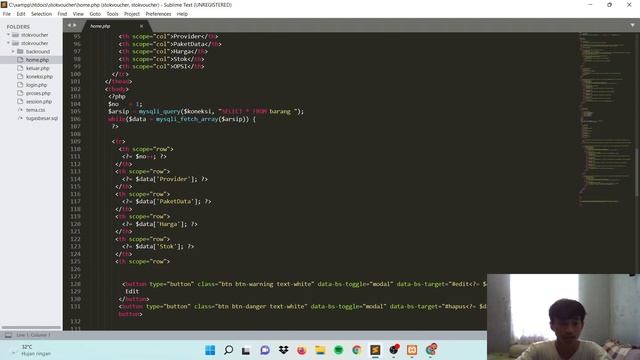The image size is (640, 360).
Task: Place cursor on $data['Stok'] line
Action: click(x=158, y=247)
